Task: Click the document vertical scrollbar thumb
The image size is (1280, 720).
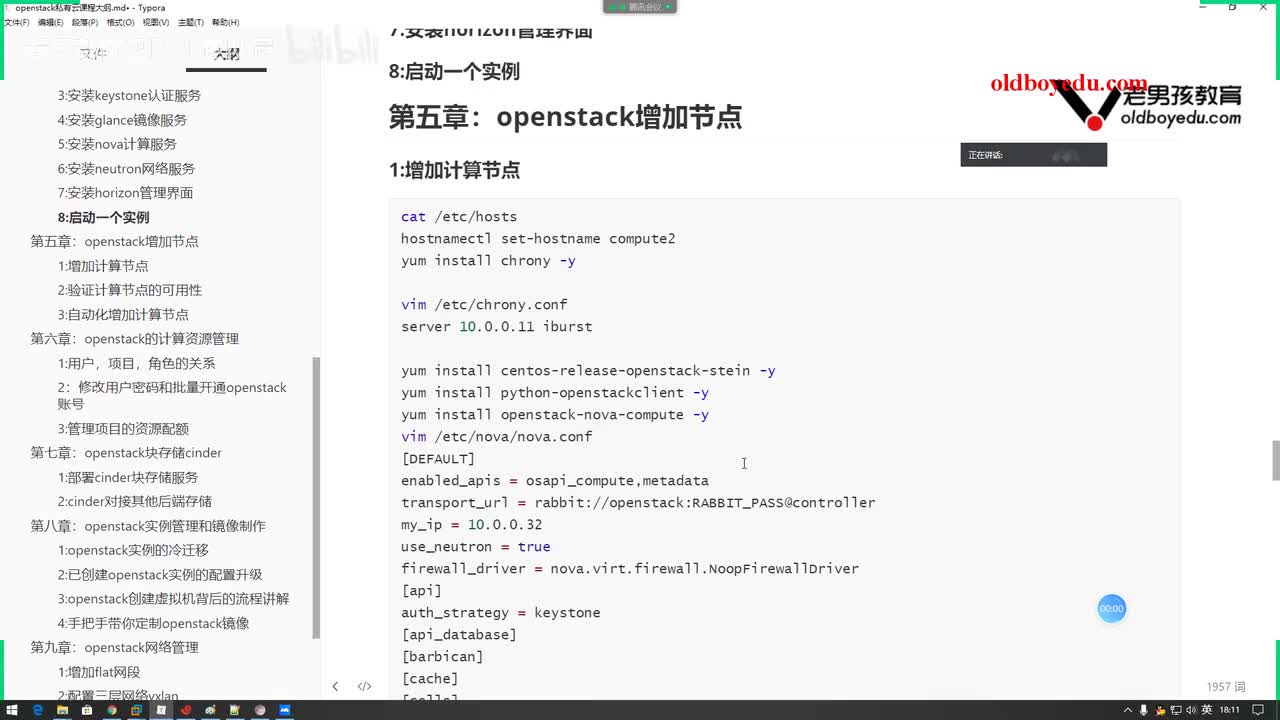Action: click(x=1275, y=460)
